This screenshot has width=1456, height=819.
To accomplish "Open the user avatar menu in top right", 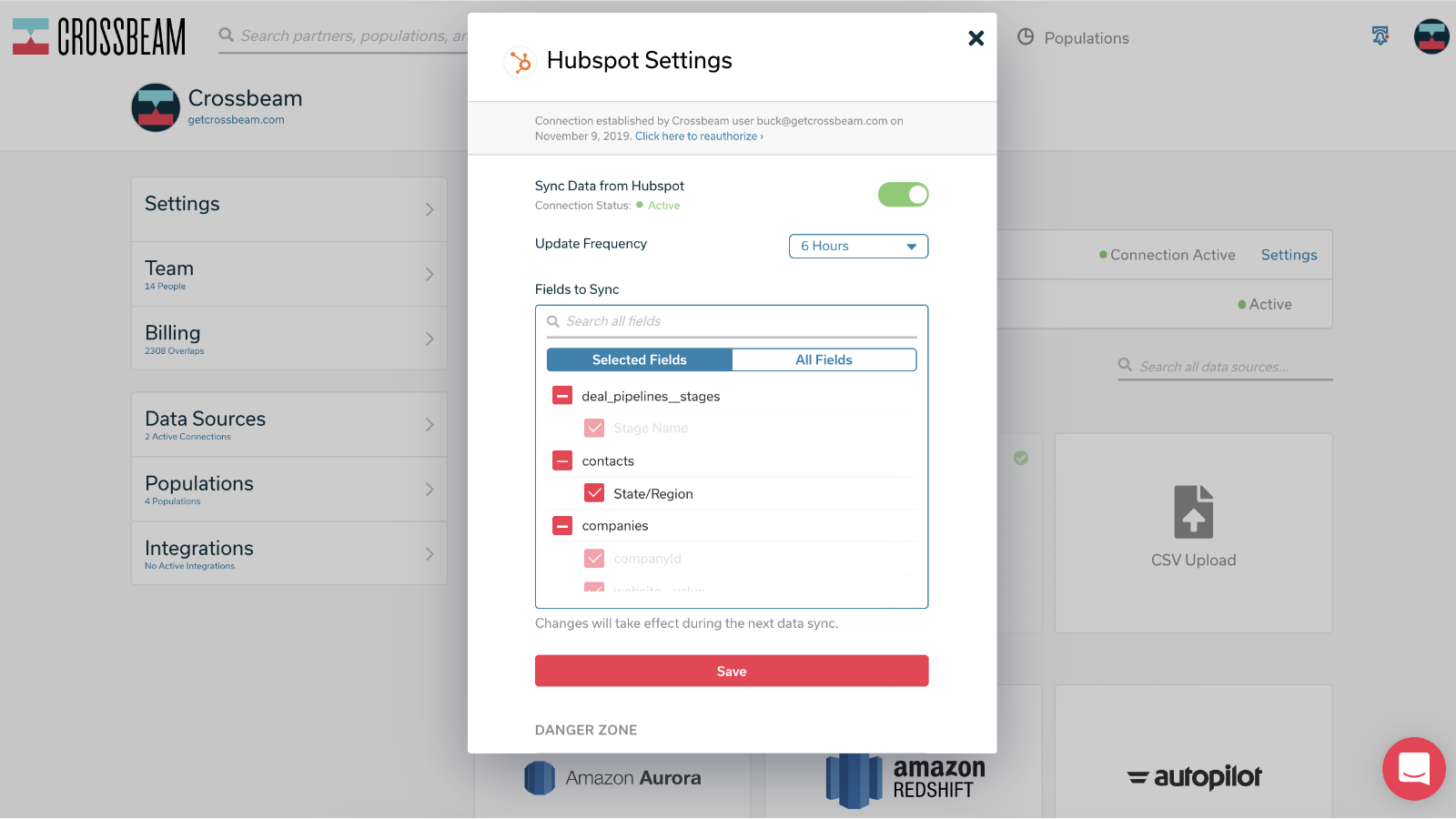I will (1431, 36).
